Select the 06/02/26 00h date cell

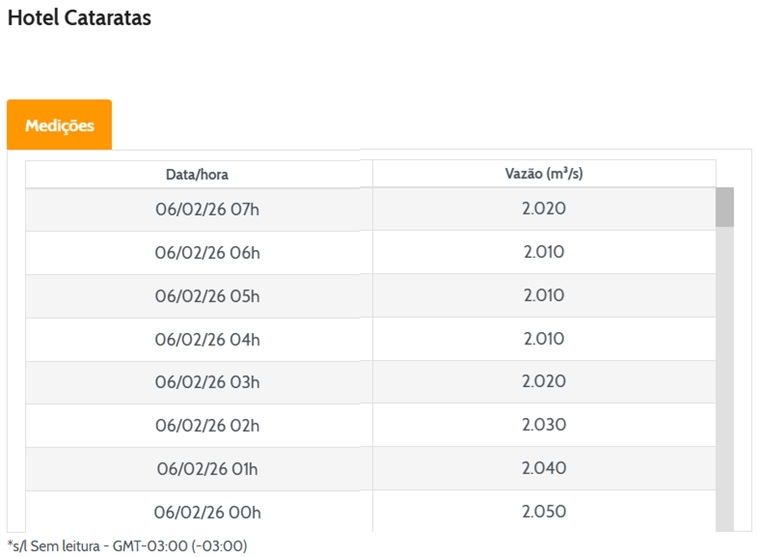click(207, 512)
